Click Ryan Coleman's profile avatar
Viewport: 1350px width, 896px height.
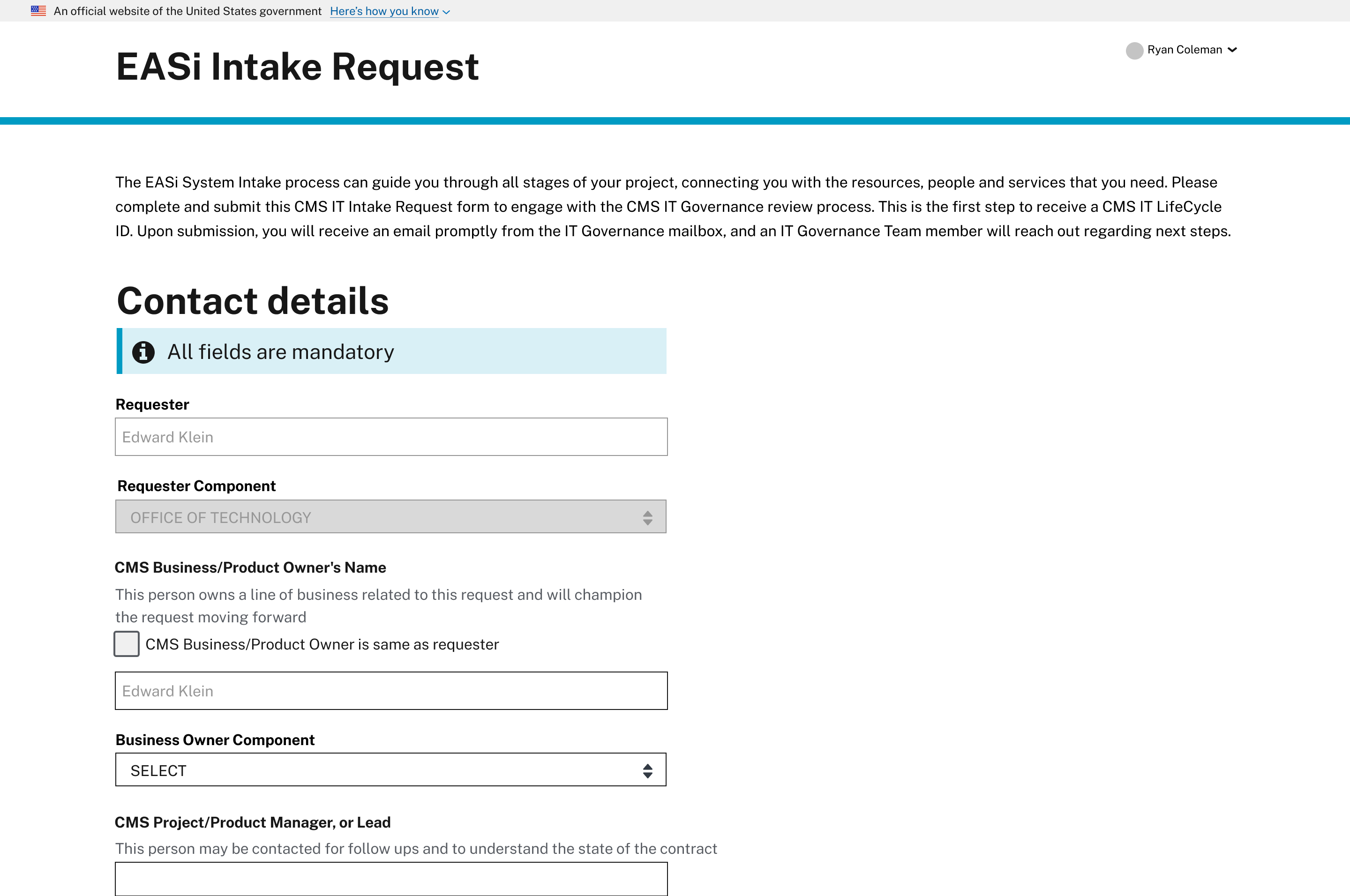click(x=1135, y=51)
